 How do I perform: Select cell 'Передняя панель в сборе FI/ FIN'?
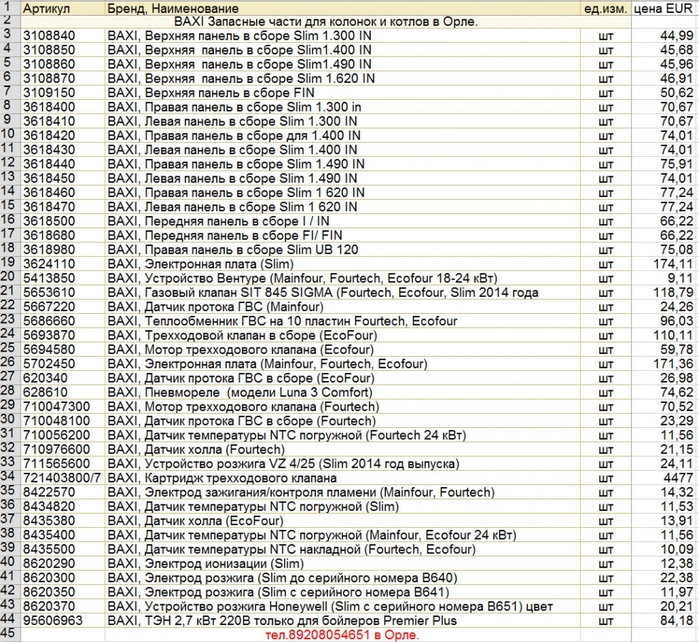[343, 235]
